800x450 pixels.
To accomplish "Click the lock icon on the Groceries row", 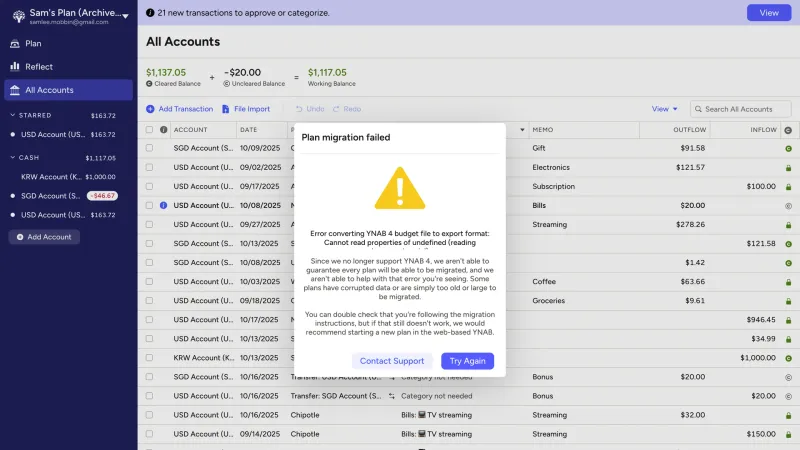I will click(x=788, y=301).
